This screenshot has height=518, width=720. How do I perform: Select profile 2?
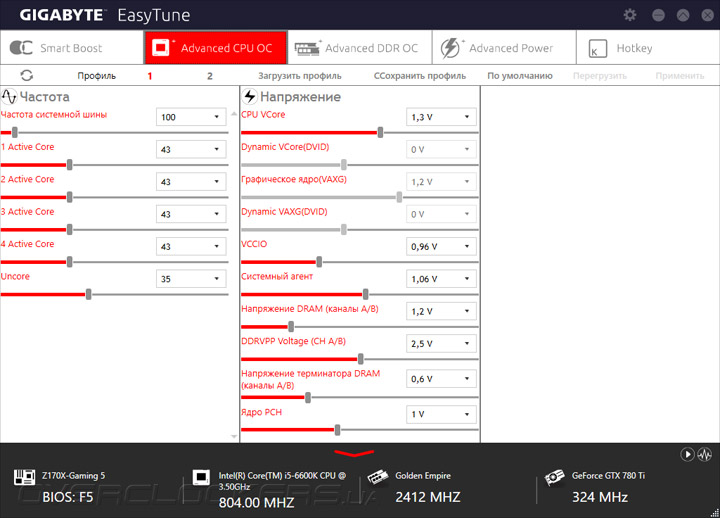tap(210, 76)
